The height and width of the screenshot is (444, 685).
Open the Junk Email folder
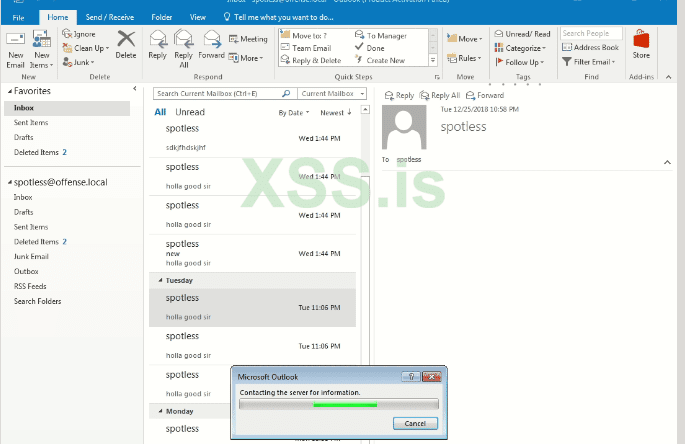pos(31,257)
